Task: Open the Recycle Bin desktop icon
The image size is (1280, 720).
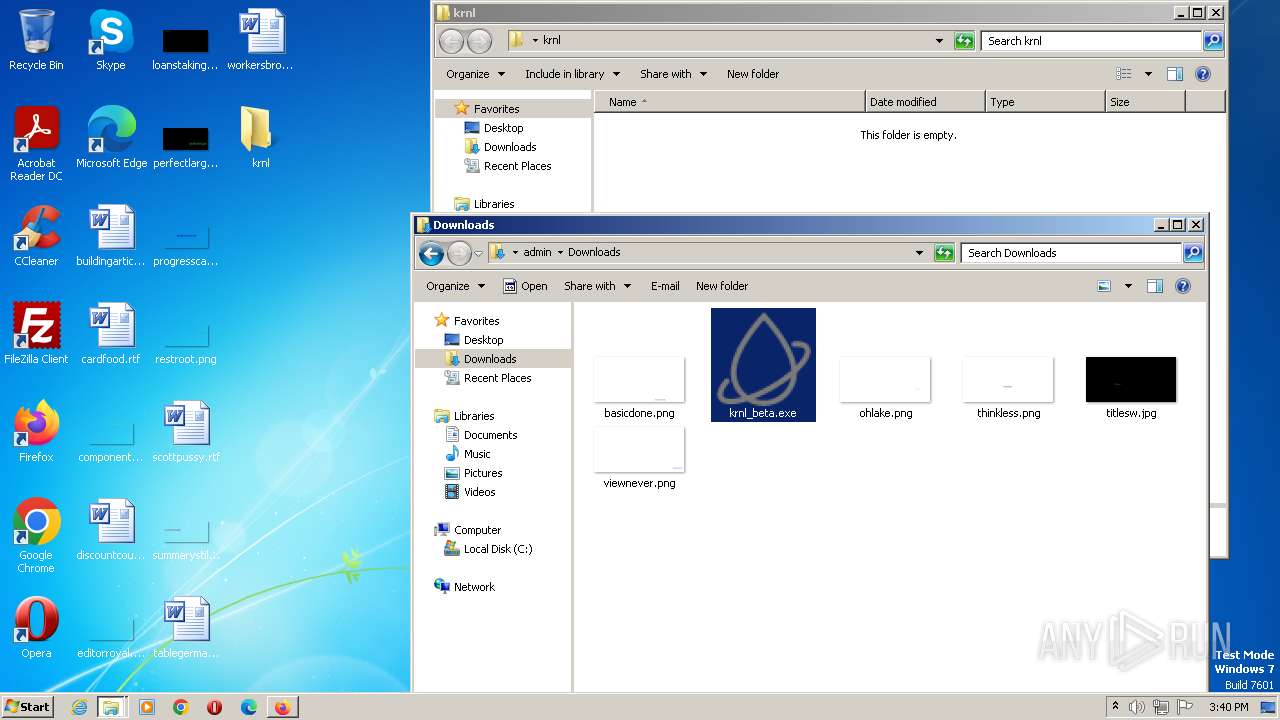Action: [x=36, y=40]
